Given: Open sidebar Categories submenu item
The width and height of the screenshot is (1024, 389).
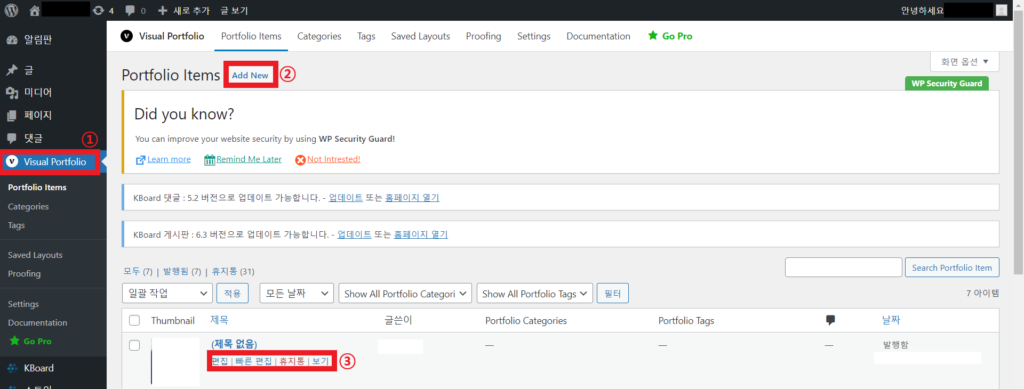Looking at the screenshot, I should tap(28, 206).
